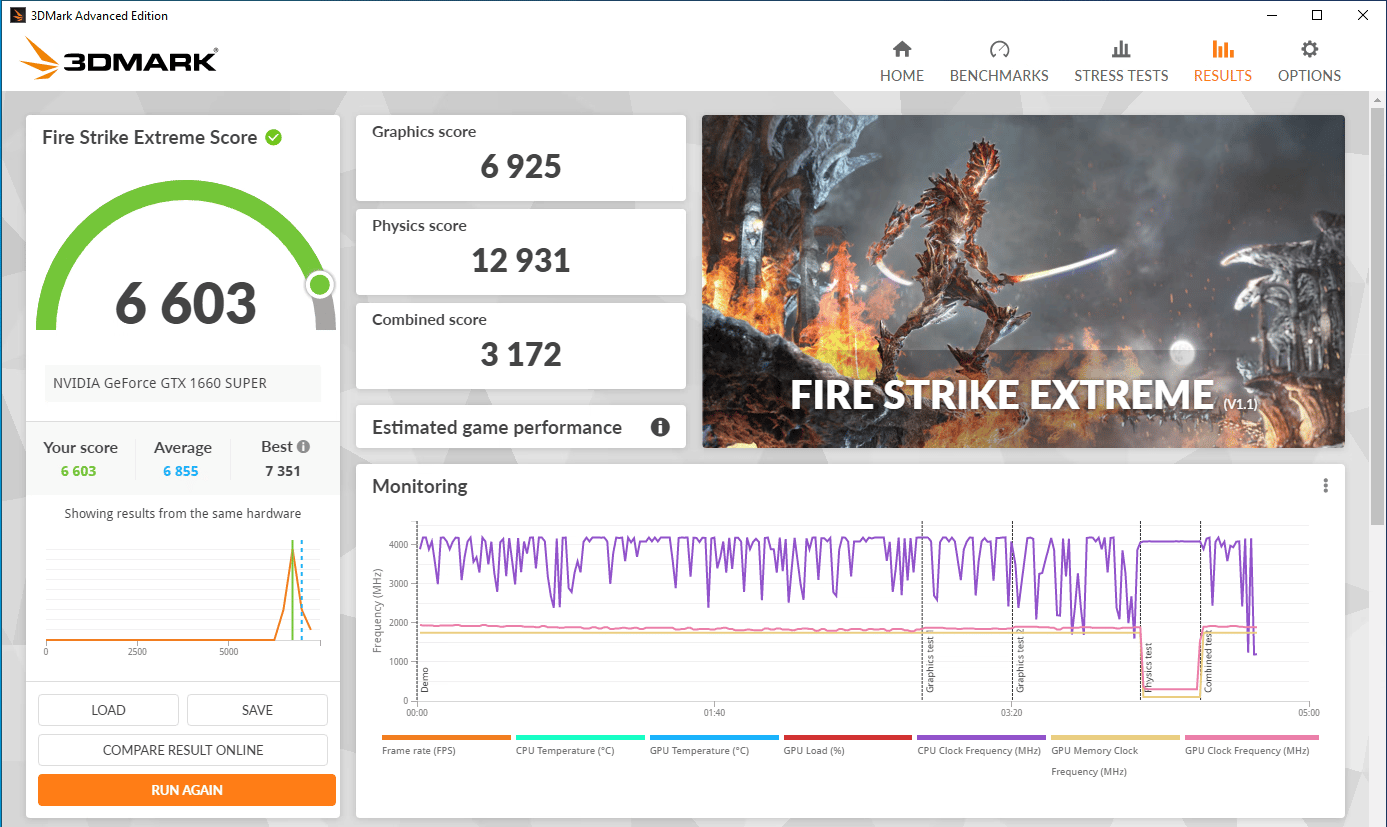This screenshot has width=1387, height=827.
Task: Click the Average score value 6 855
Action: point(181,471)
